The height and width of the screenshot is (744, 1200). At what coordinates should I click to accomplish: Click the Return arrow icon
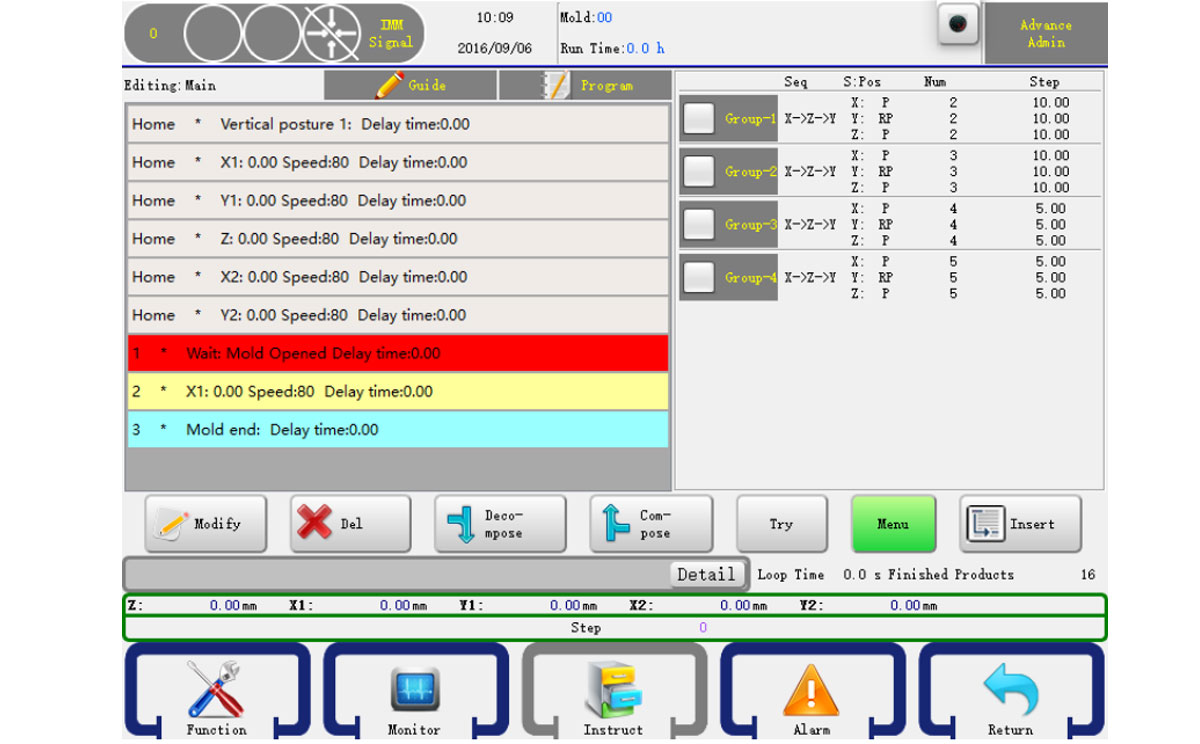[1010, 690]
